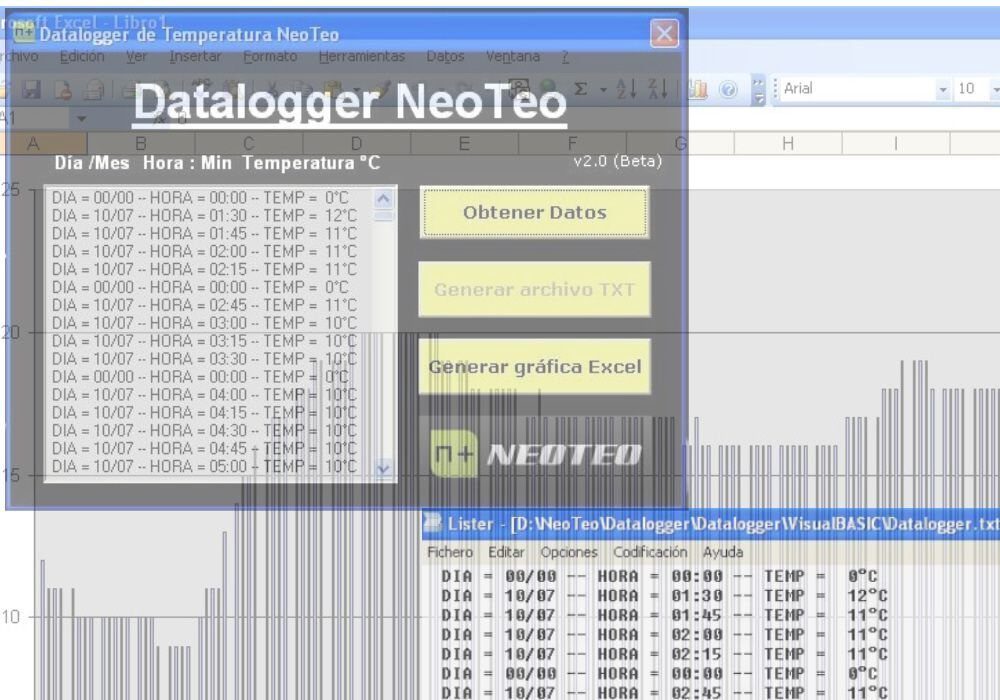Select list row HORA = 04:15 in Datalogger
The height and width of the screenshot is (700, 1000).
(204, 412)
